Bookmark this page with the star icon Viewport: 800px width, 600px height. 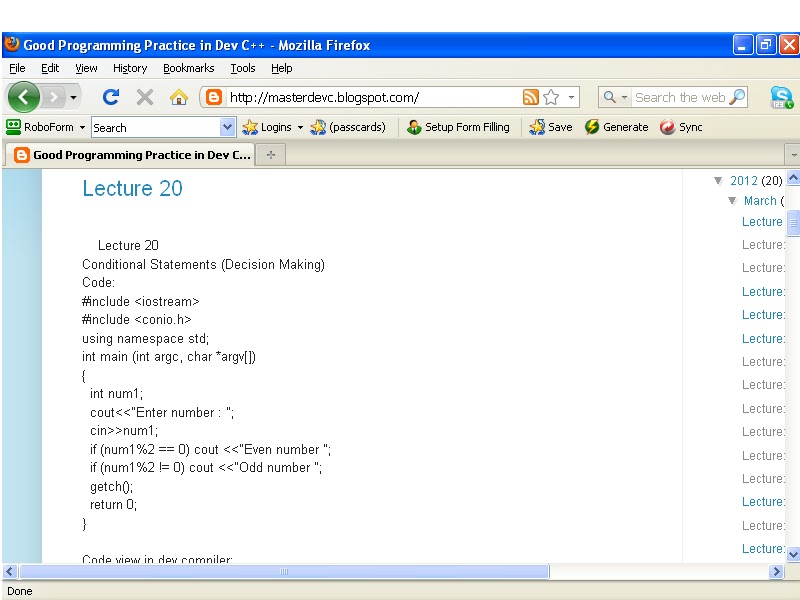[x=551, y=97]
